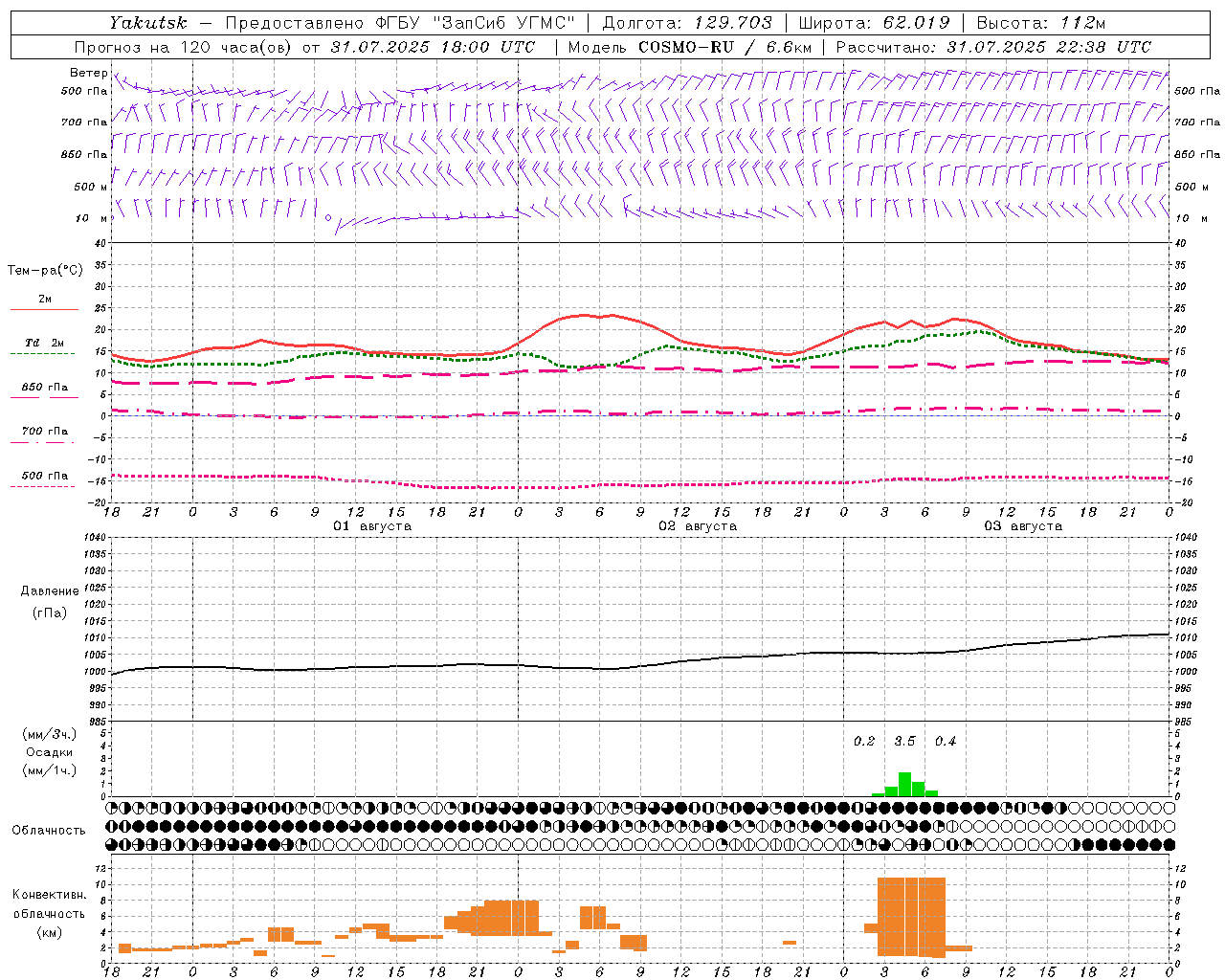
Task: Click the Конвективн. label
Action: tap(49, 895)
